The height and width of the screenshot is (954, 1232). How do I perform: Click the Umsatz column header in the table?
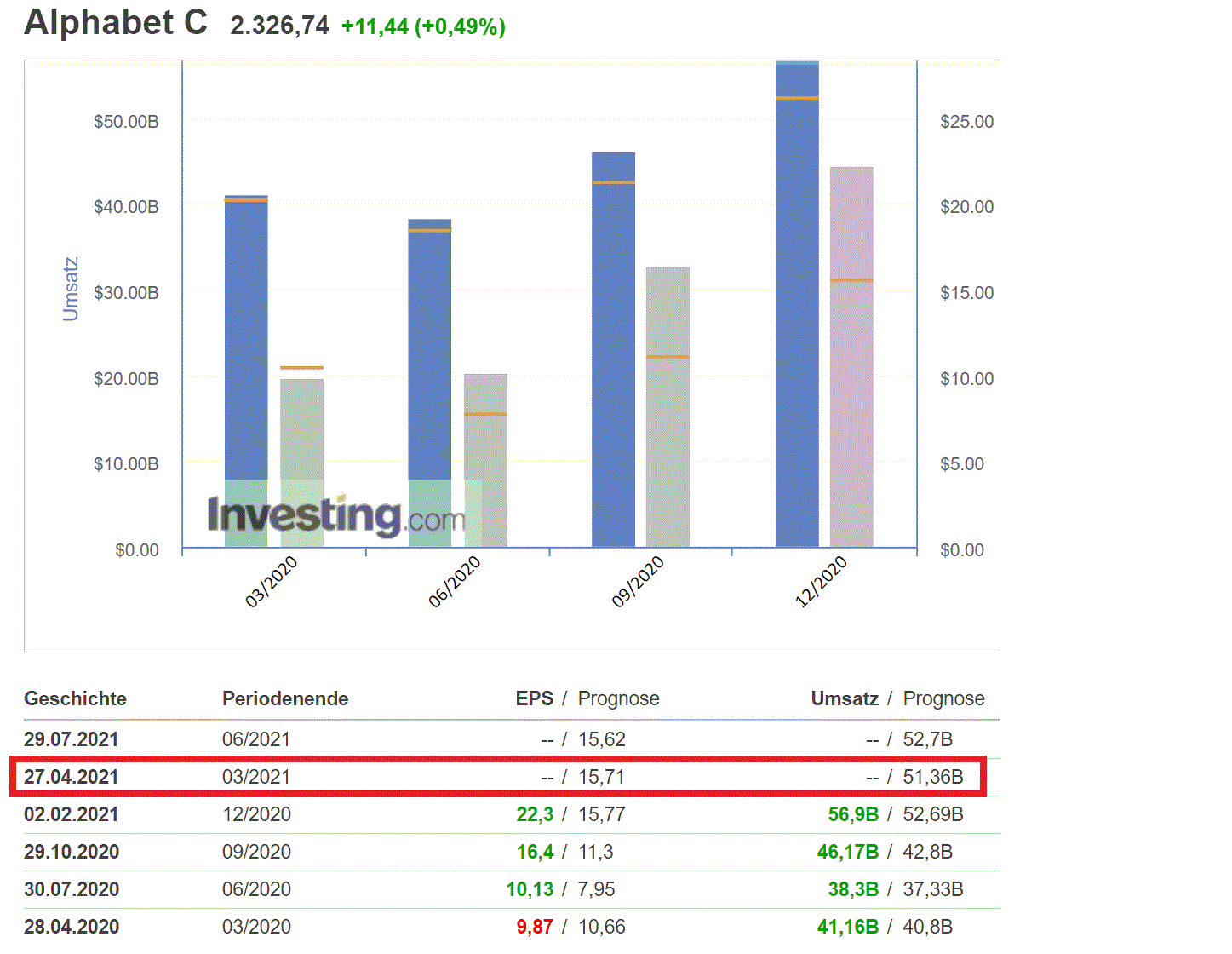(845, 699)
